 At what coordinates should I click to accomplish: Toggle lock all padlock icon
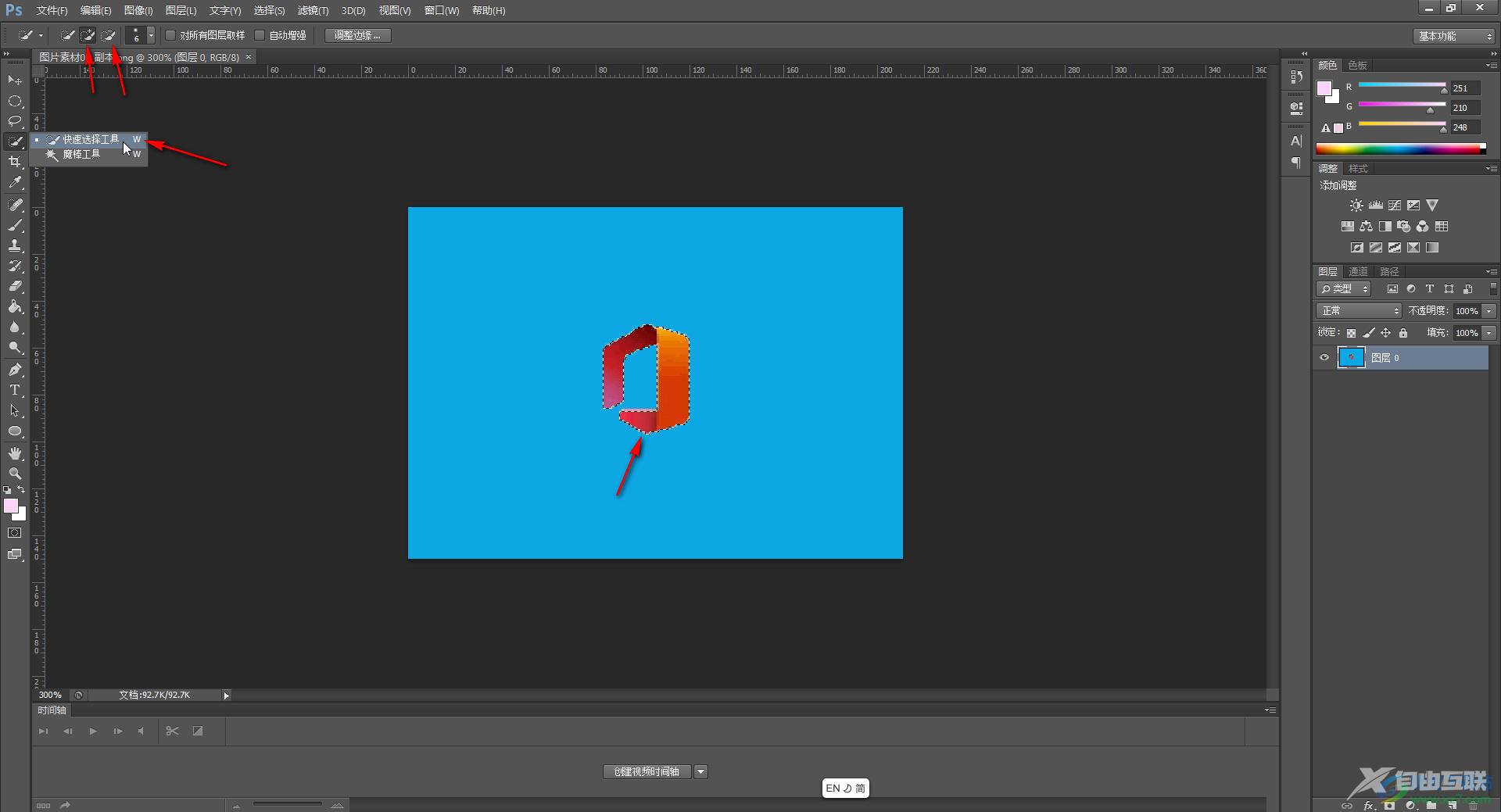point(1403,333)
